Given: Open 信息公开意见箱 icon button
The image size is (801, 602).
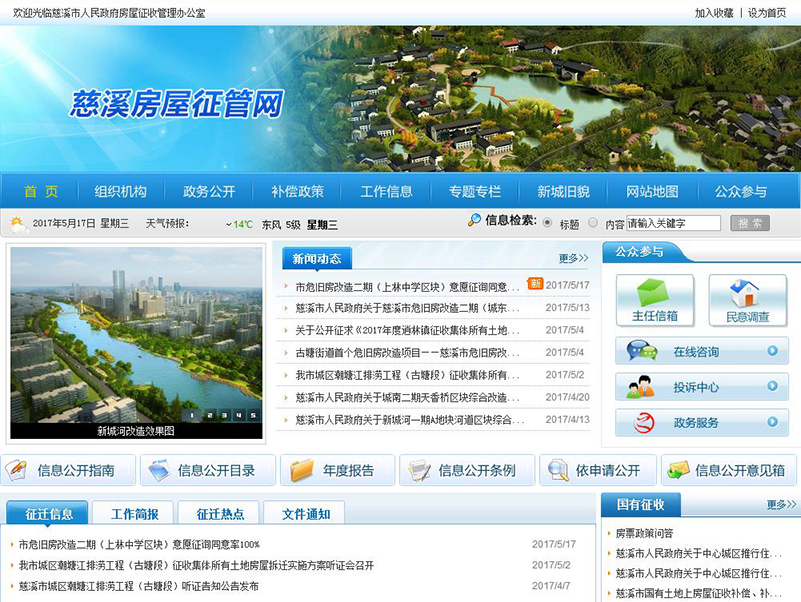Looking at the screenshot, I should pyautogui.click(x=678, y=470).
